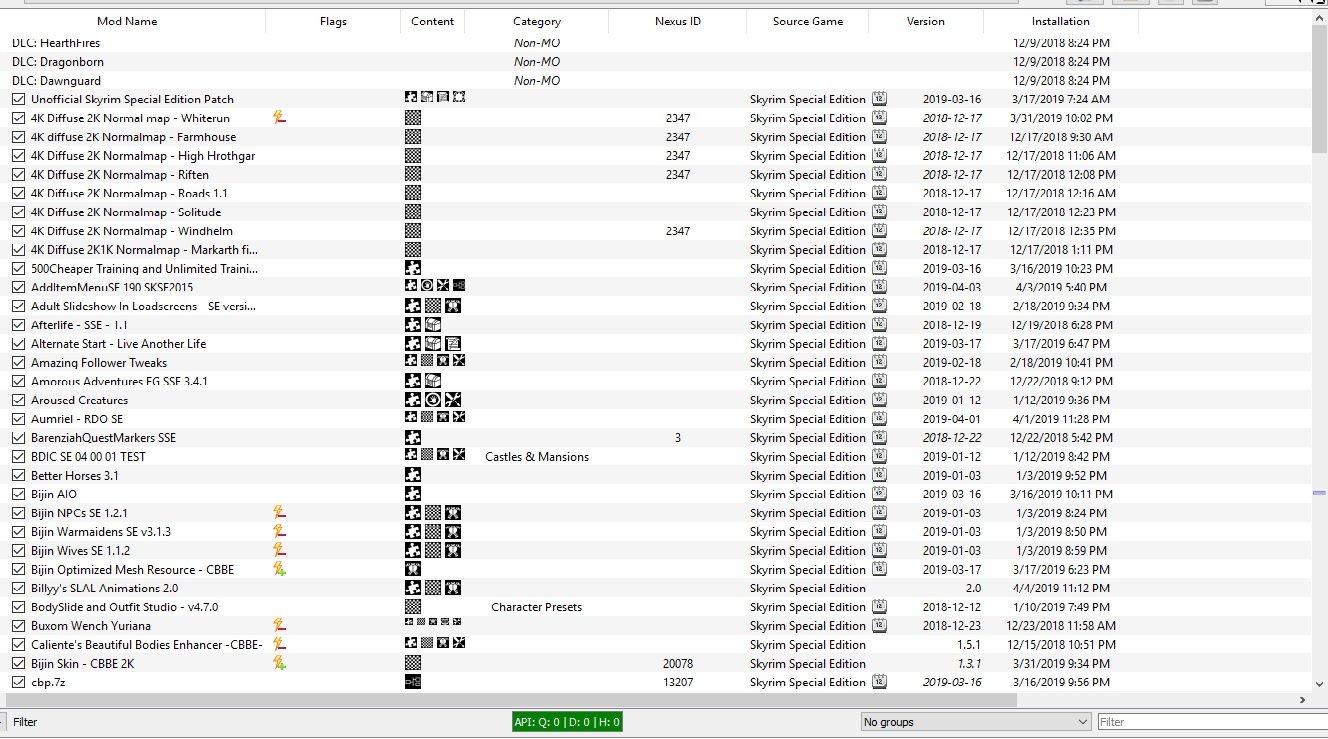1328x739 pixels.
Task: Sort the list by Mod Name column
Action: [x=127, y=21]
